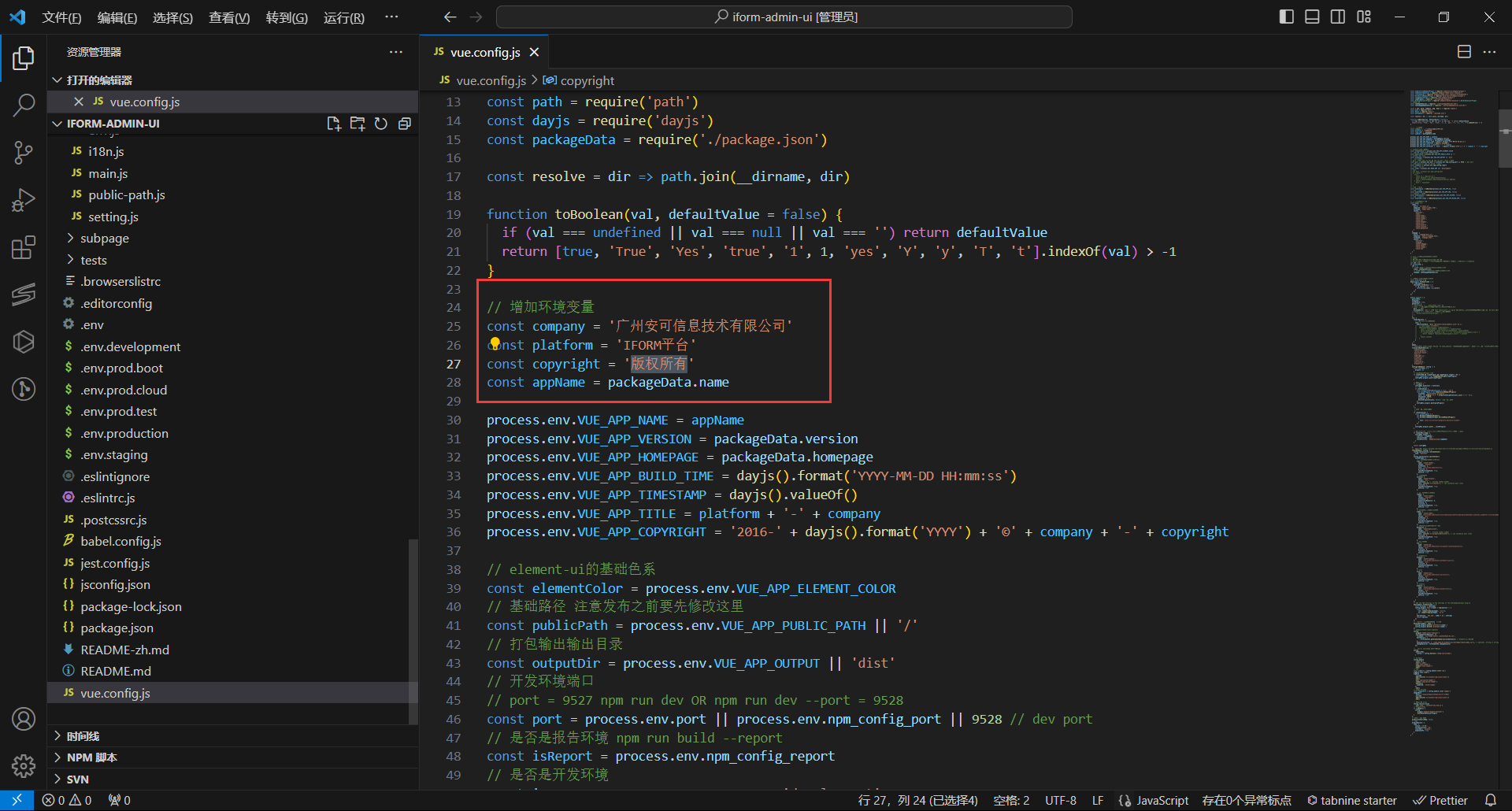The image size is (1512, 811).
Task: Open the Search view in activity bar
Action: [x=24, y=105]
